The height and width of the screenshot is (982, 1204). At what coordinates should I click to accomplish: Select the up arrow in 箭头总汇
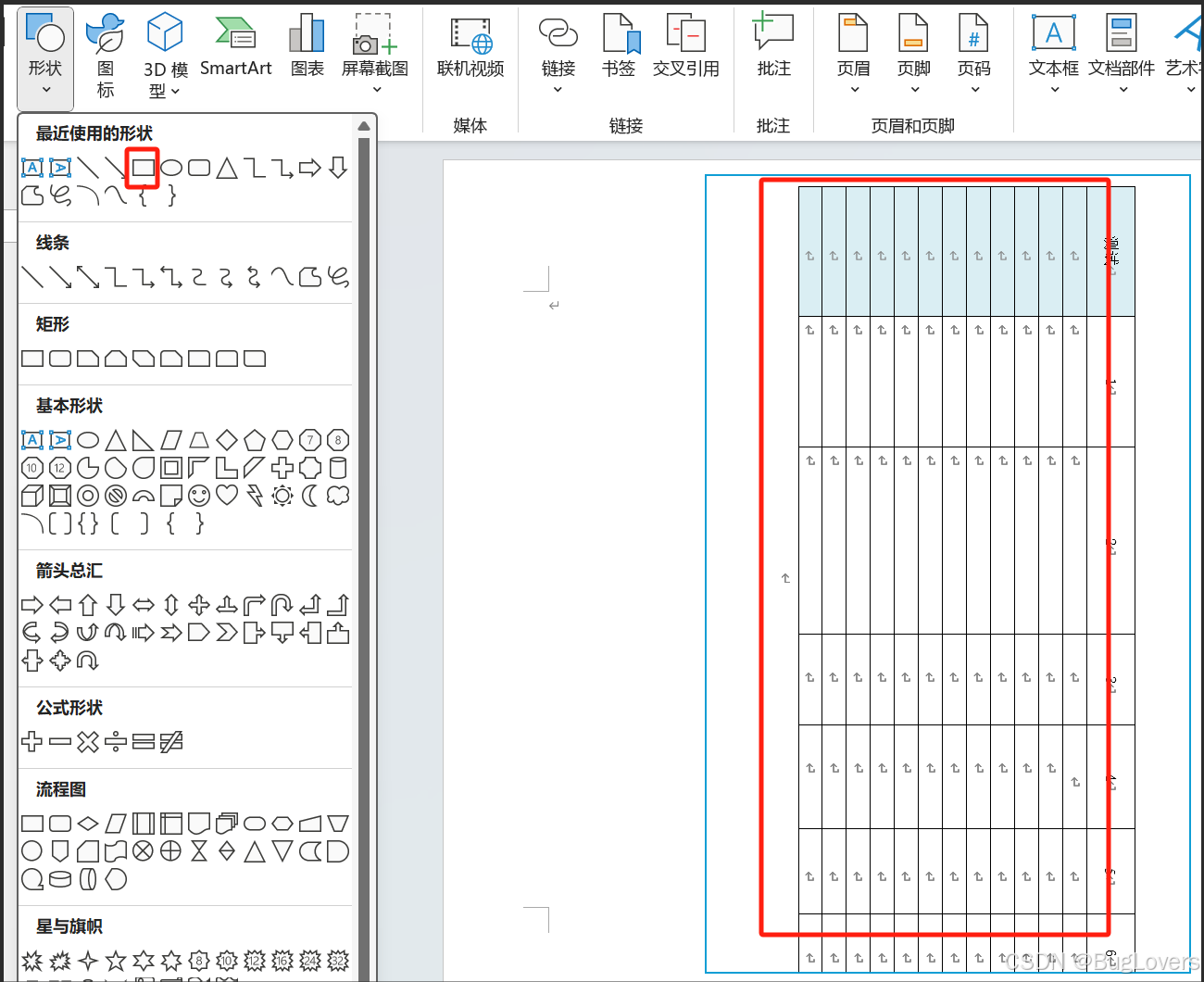tap(88, 605)
